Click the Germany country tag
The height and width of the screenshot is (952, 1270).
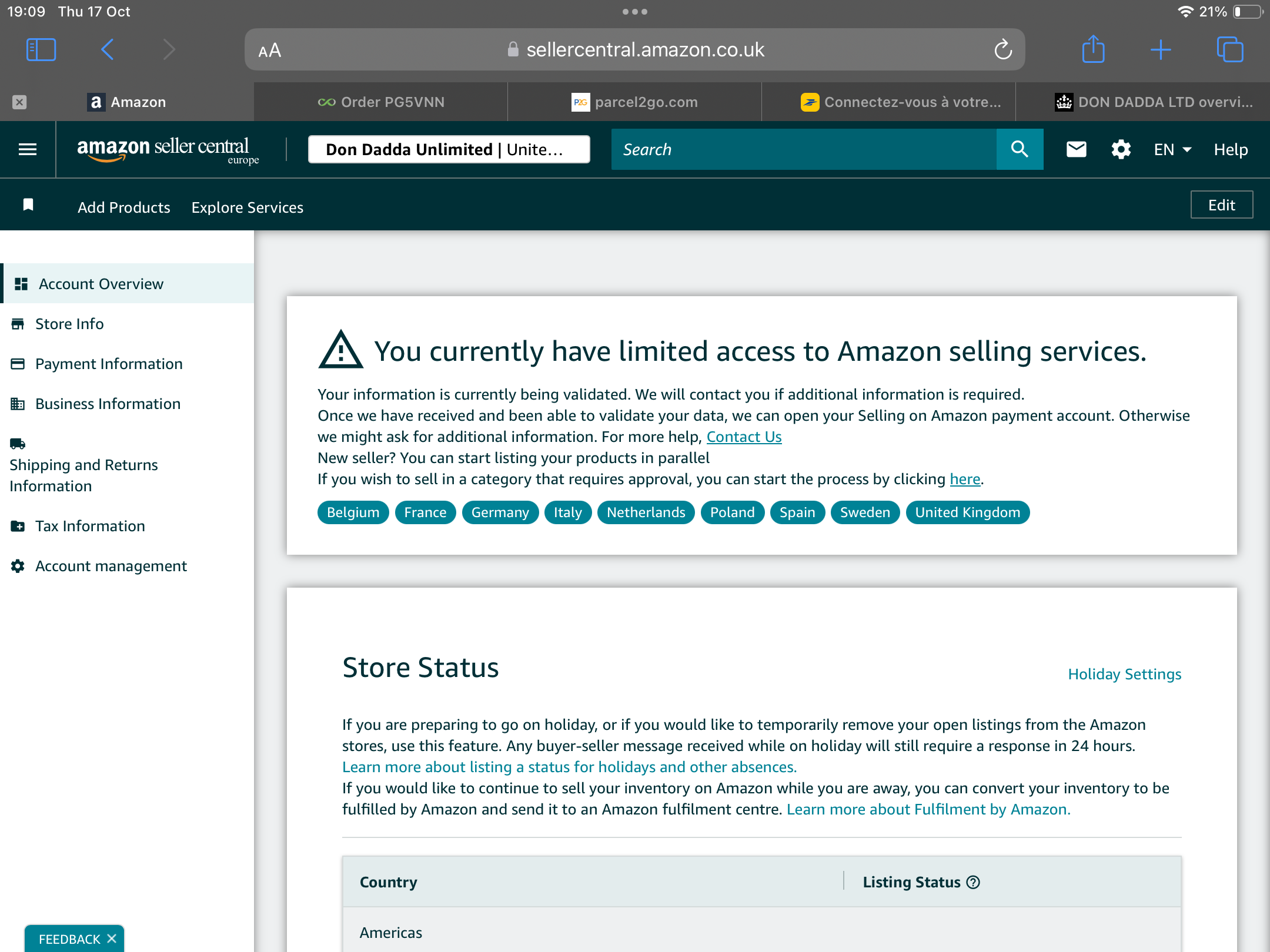point(500,512)
